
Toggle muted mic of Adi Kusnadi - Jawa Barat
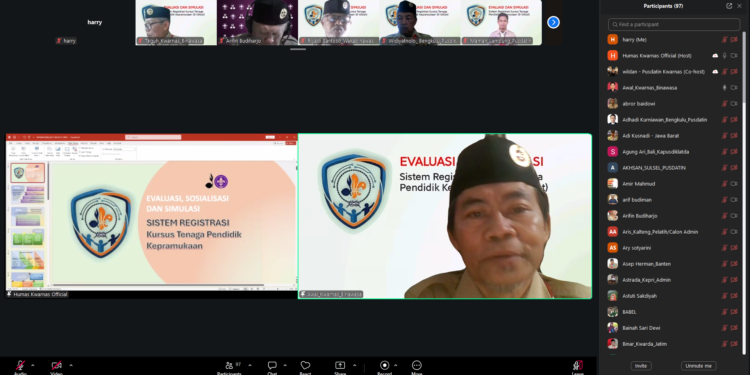pos(725,136)
